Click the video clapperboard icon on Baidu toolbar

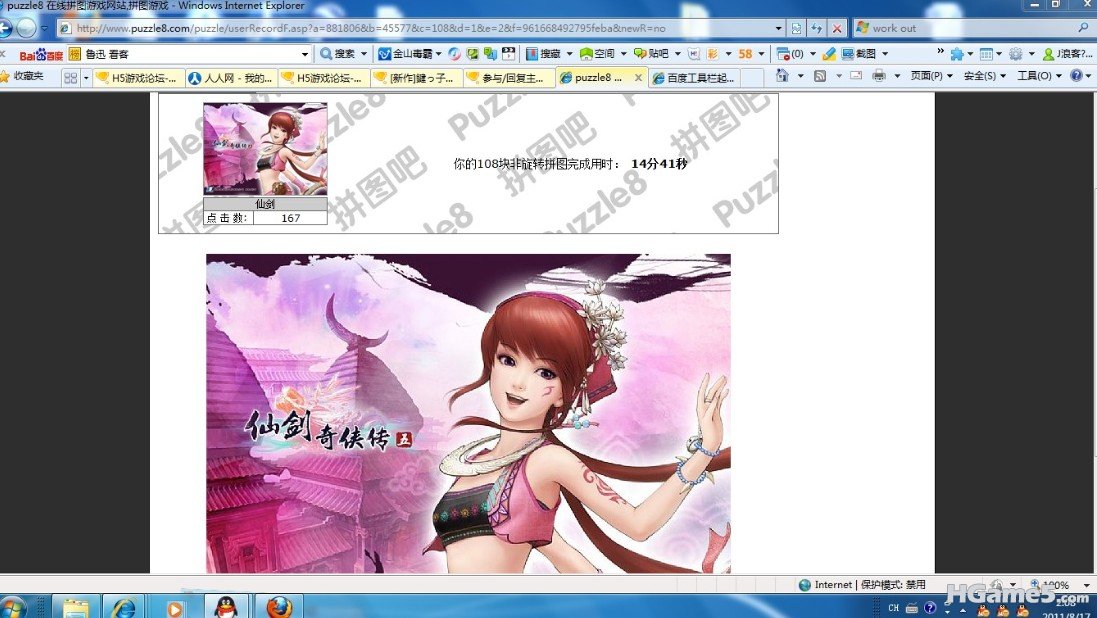pyautogui.click(x=509, y=53)
